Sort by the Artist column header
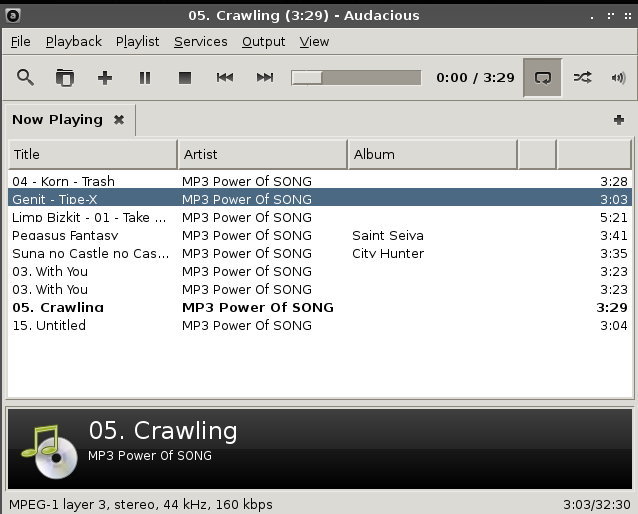The height and width of the screenshot is (514, 638). [262, 154]
